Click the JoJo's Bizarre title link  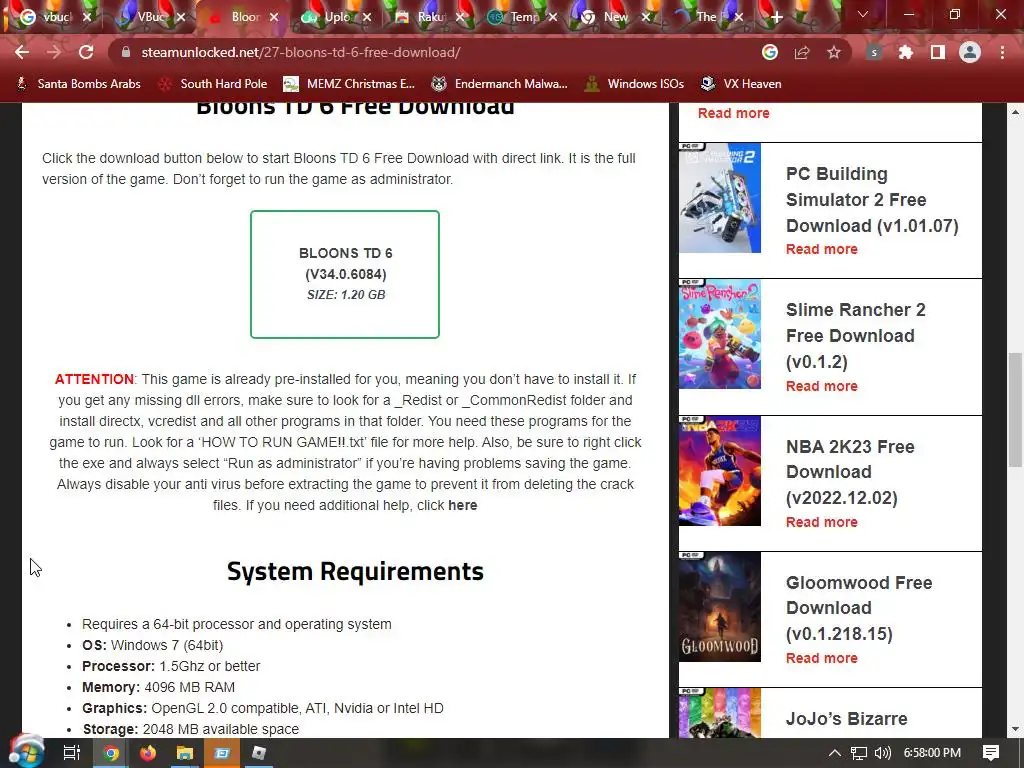[846, 719]
